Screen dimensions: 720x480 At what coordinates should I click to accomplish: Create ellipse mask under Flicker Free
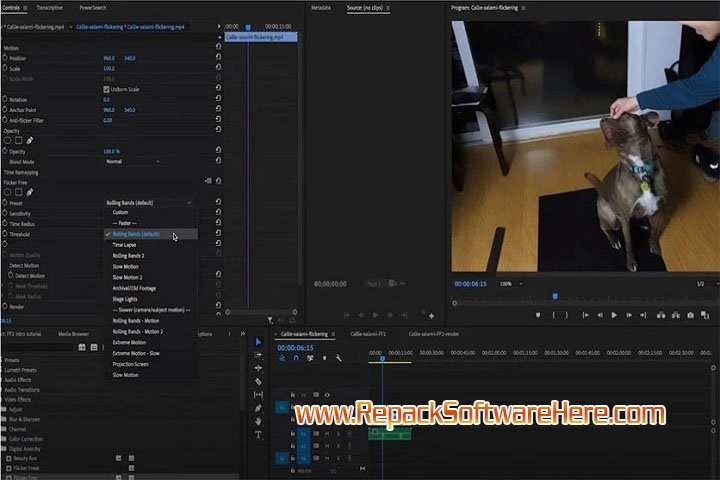coord(7,192)
